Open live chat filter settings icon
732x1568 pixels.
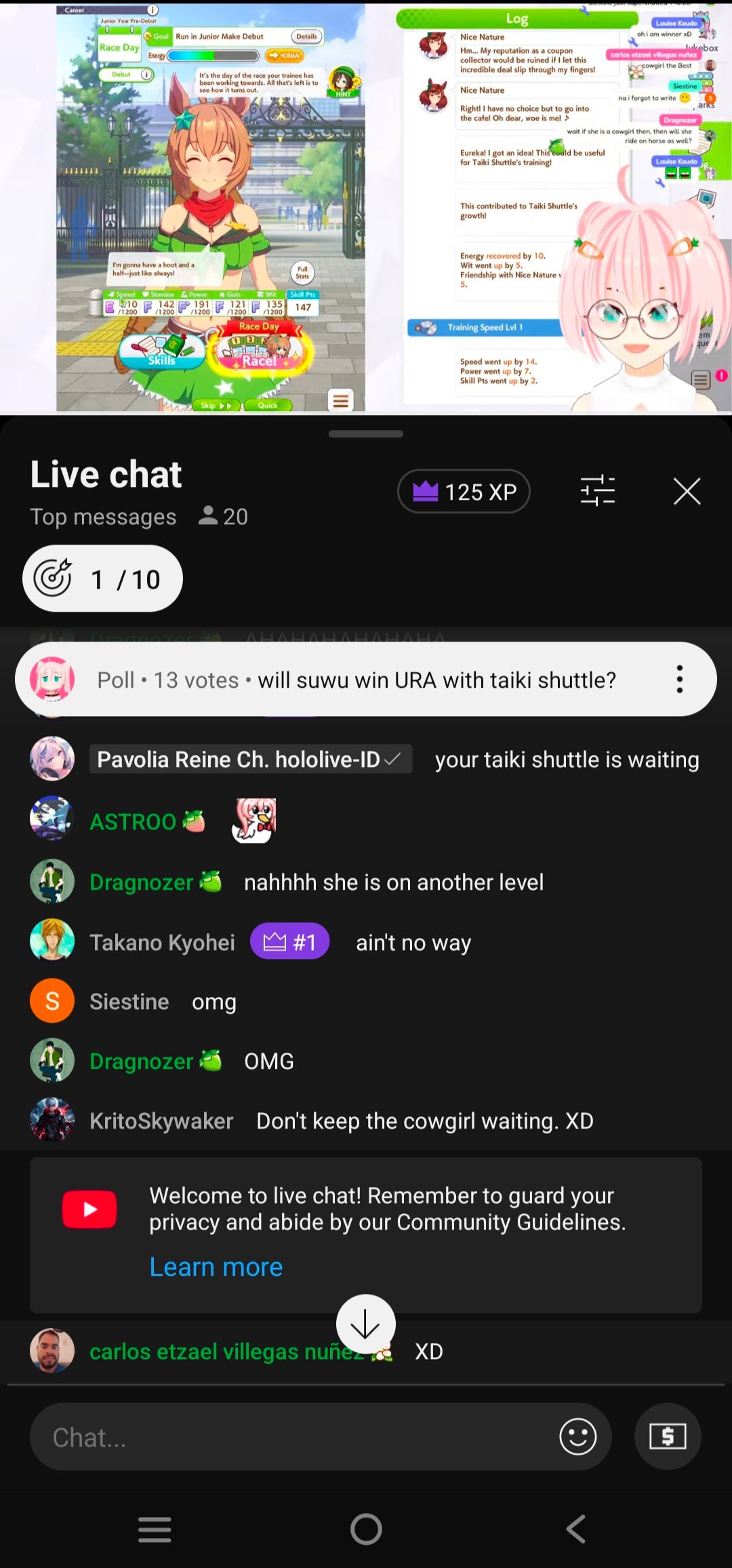[597, 491]
